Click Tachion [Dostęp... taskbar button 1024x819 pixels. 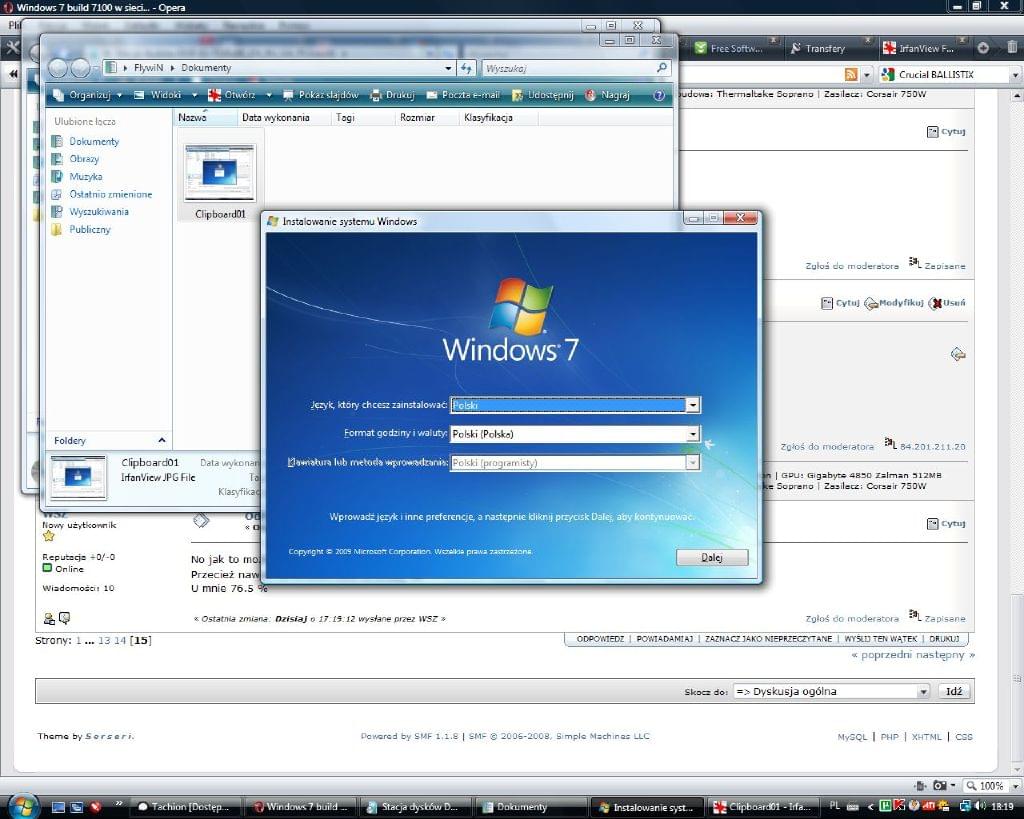coord(185,807)
